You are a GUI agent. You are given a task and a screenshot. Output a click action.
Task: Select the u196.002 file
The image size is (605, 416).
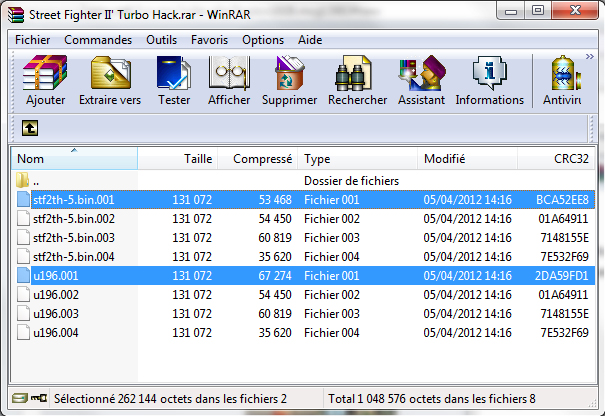(x=55, y=295)
